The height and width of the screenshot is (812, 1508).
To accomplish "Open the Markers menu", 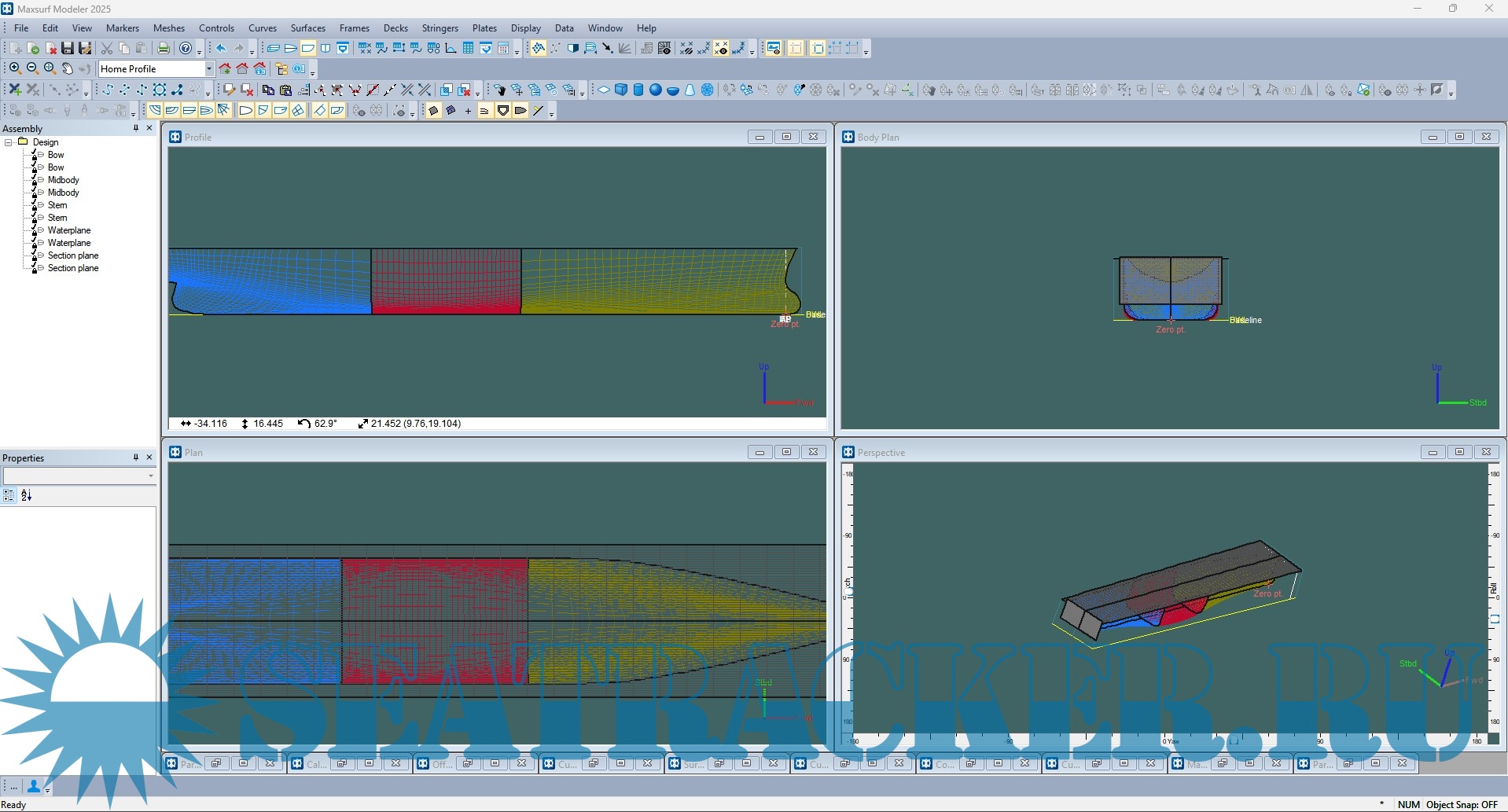I will point(122,28).
